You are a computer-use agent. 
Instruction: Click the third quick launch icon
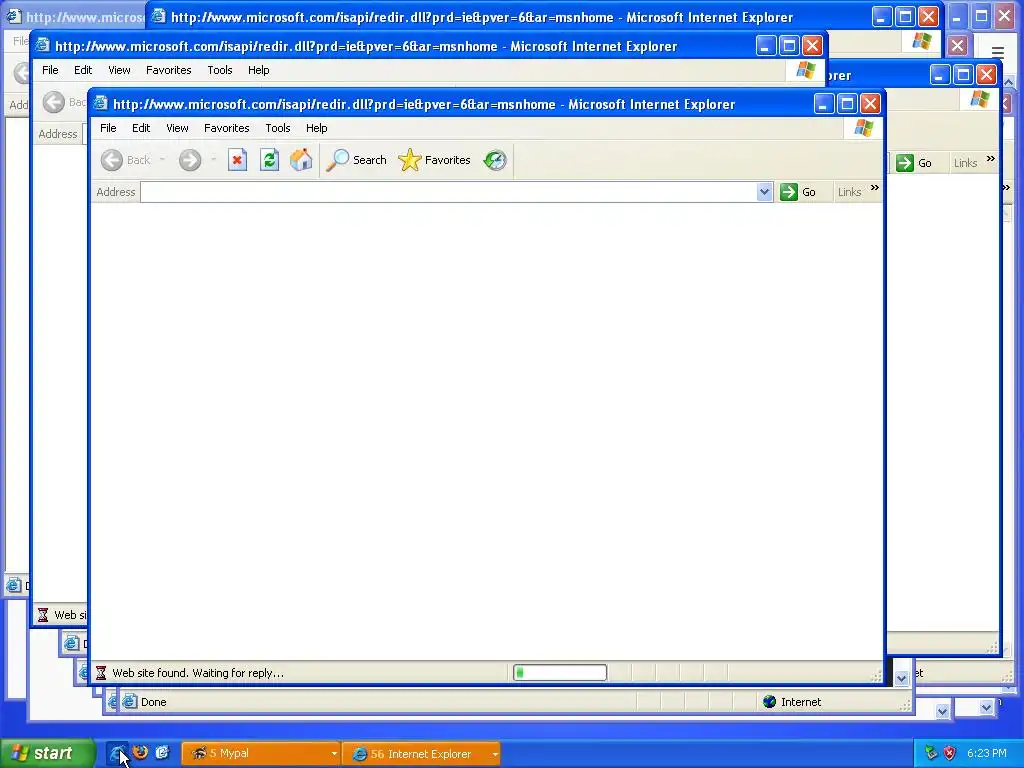tap(162, 753)
